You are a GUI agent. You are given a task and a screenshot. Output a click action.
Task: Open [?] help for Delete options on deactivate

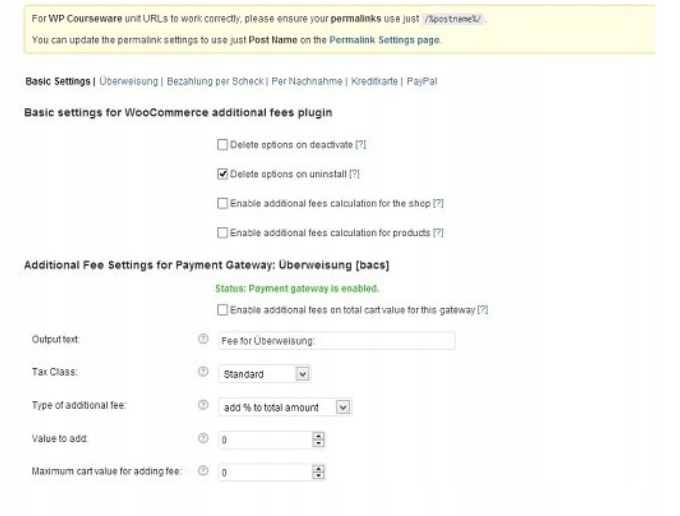pos(360,145)
